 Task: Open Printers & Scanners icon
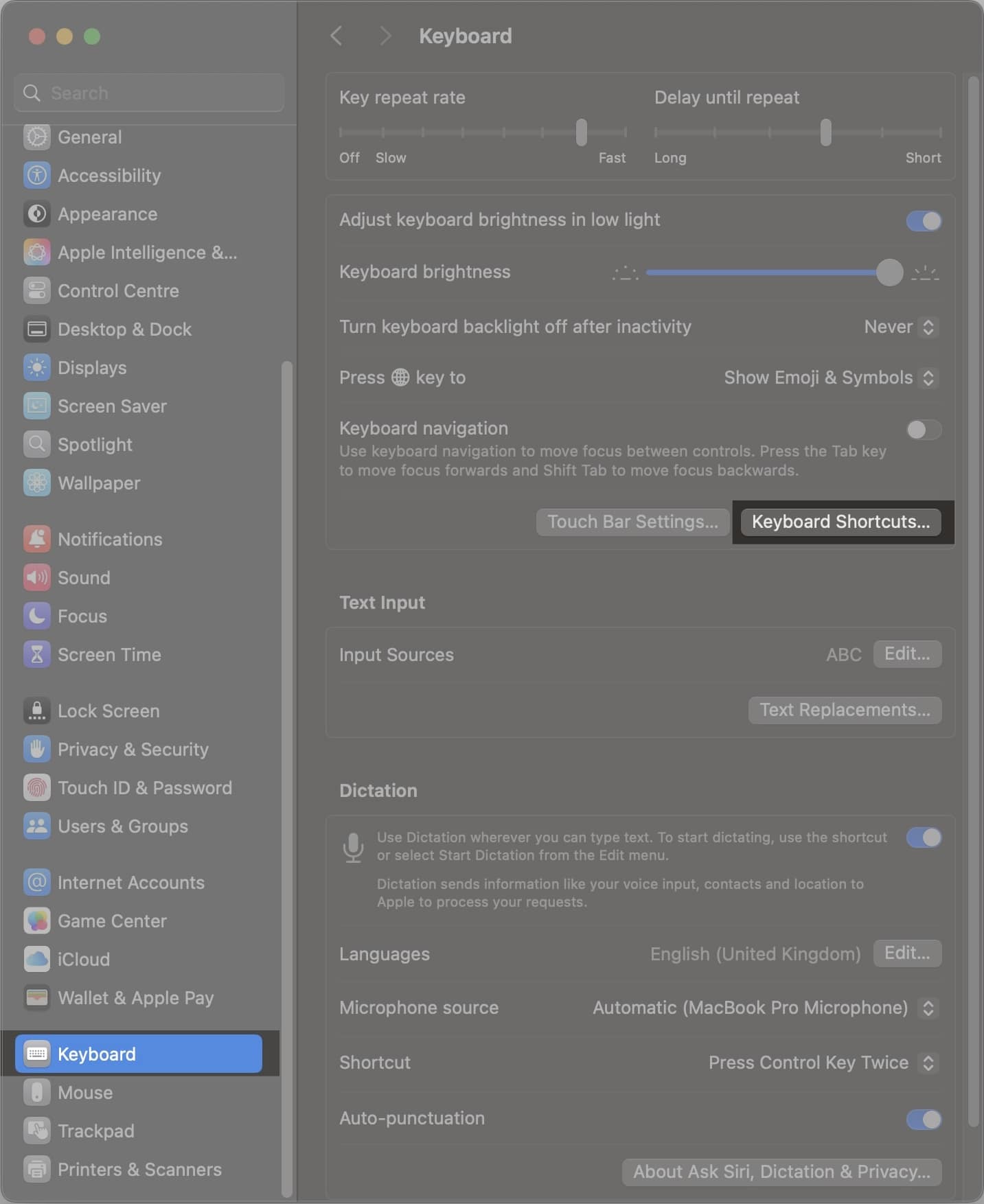37,1170
